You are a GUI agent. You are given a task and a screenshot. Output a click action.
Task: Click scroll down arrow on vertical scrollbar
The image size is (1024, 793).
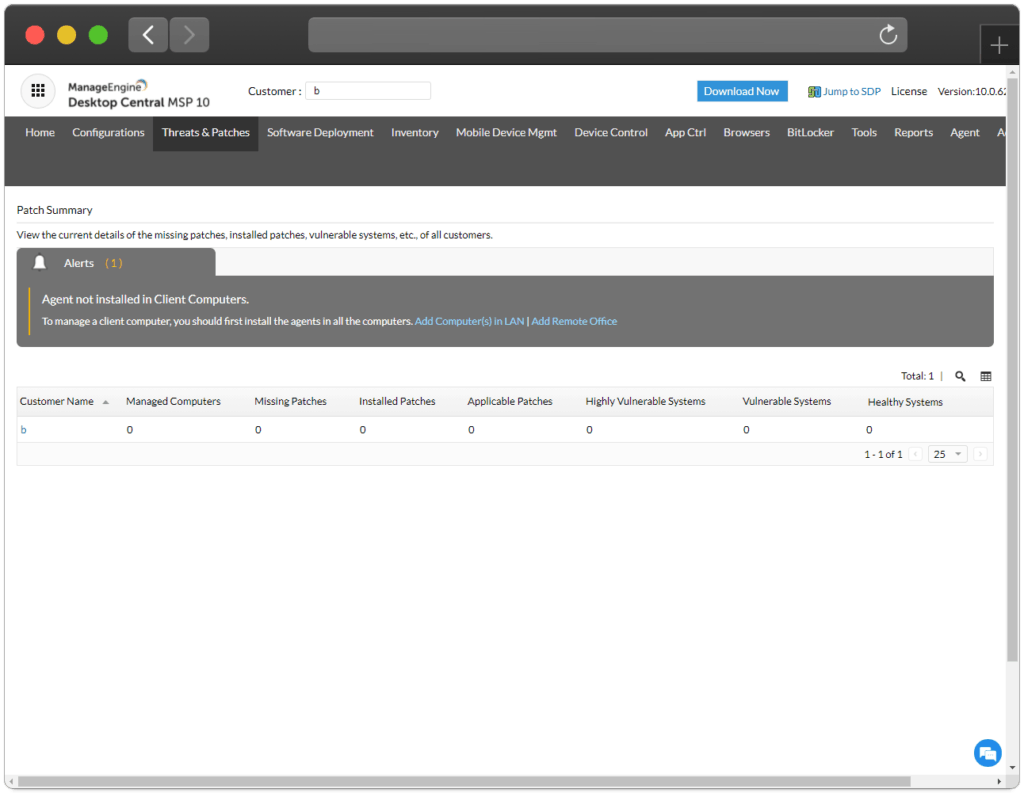(1012, 768)
